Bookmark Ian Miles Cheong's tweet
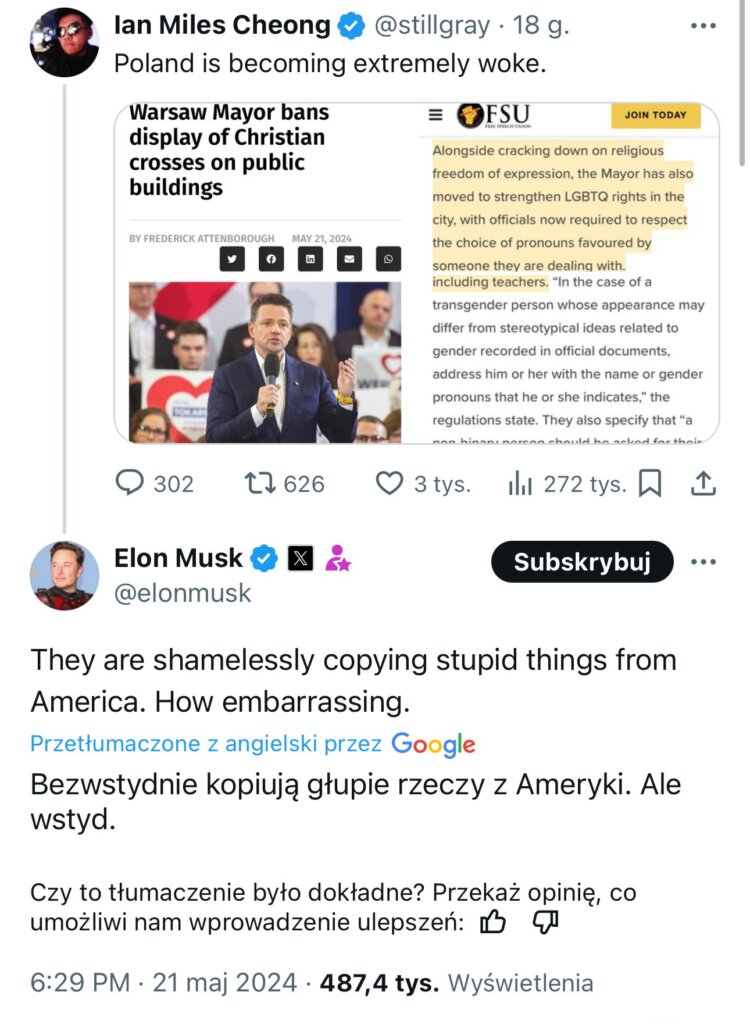Screen dimensions: 750x1024 [x=650, y=484]
